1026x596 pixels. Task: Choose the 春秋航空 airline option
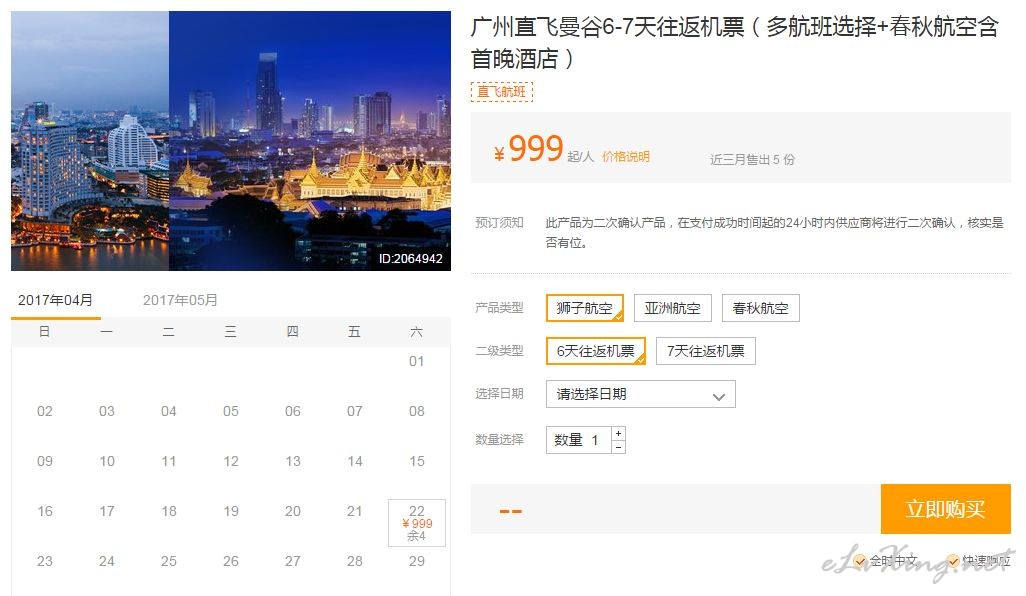click(760, 308)
